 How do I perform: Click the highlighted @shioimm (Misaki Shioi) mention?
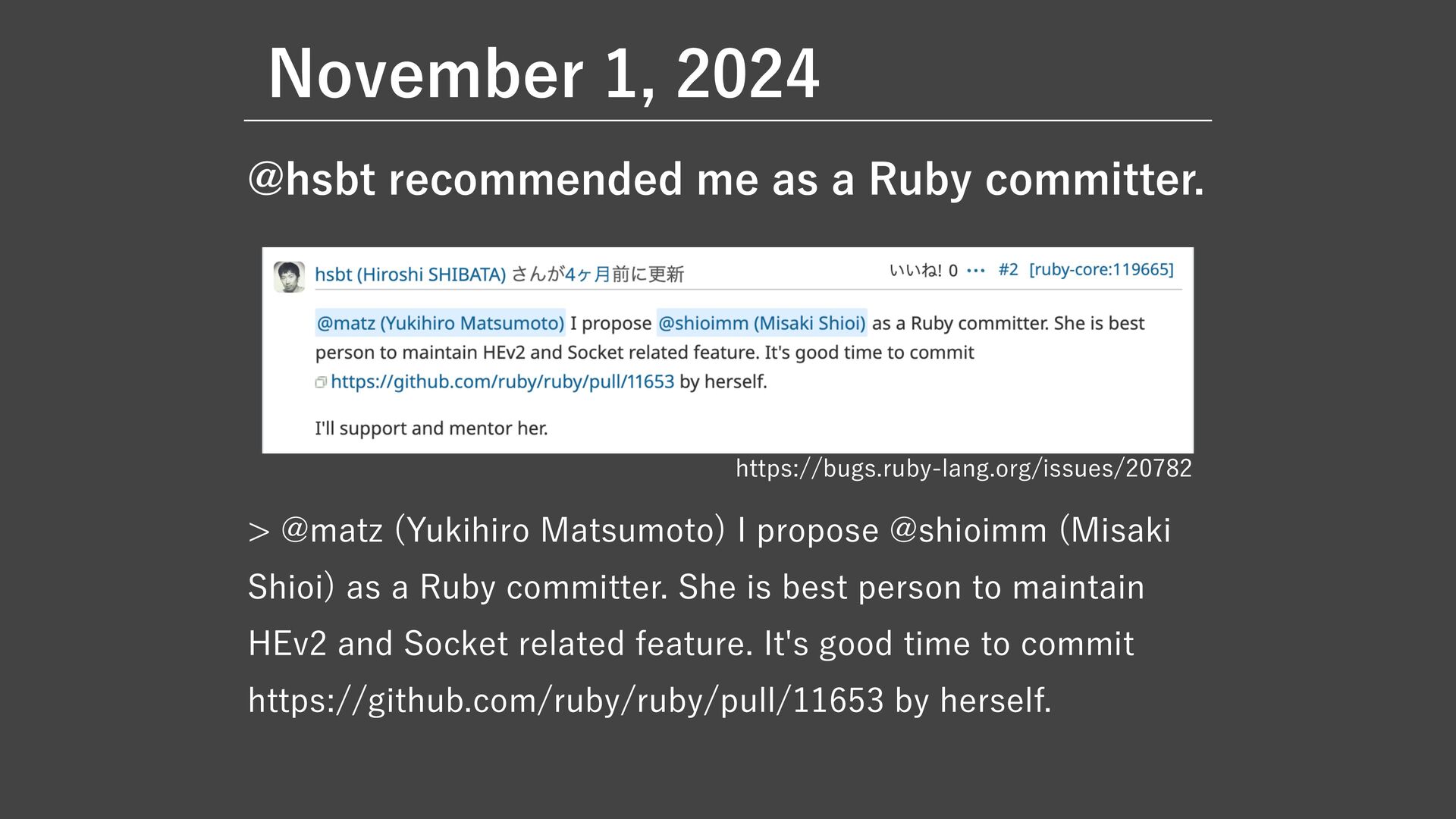(x=761, y=324)
